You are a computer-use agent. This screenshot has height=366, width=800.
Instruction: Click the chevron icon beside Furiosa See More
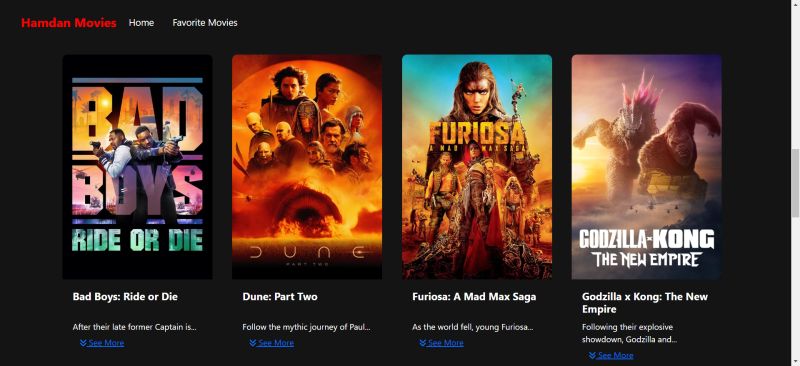[x=423, y=343]
